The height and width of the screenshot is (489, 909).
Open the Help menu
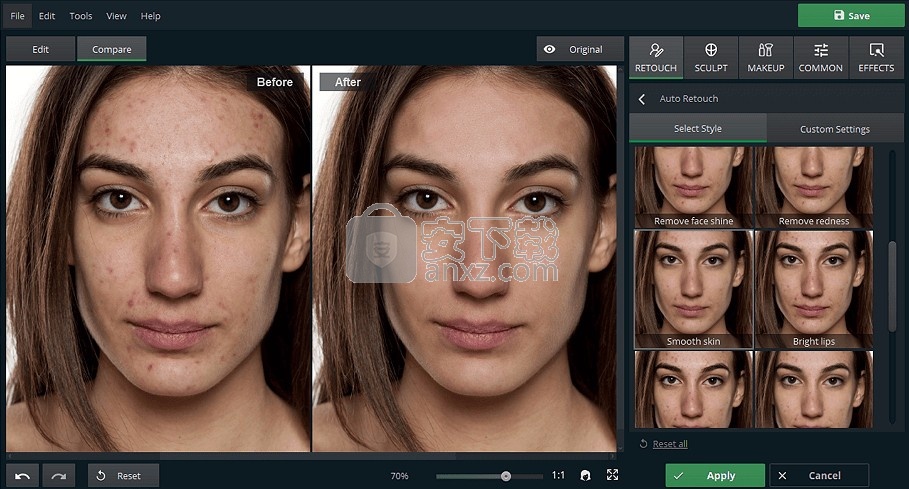150,16
